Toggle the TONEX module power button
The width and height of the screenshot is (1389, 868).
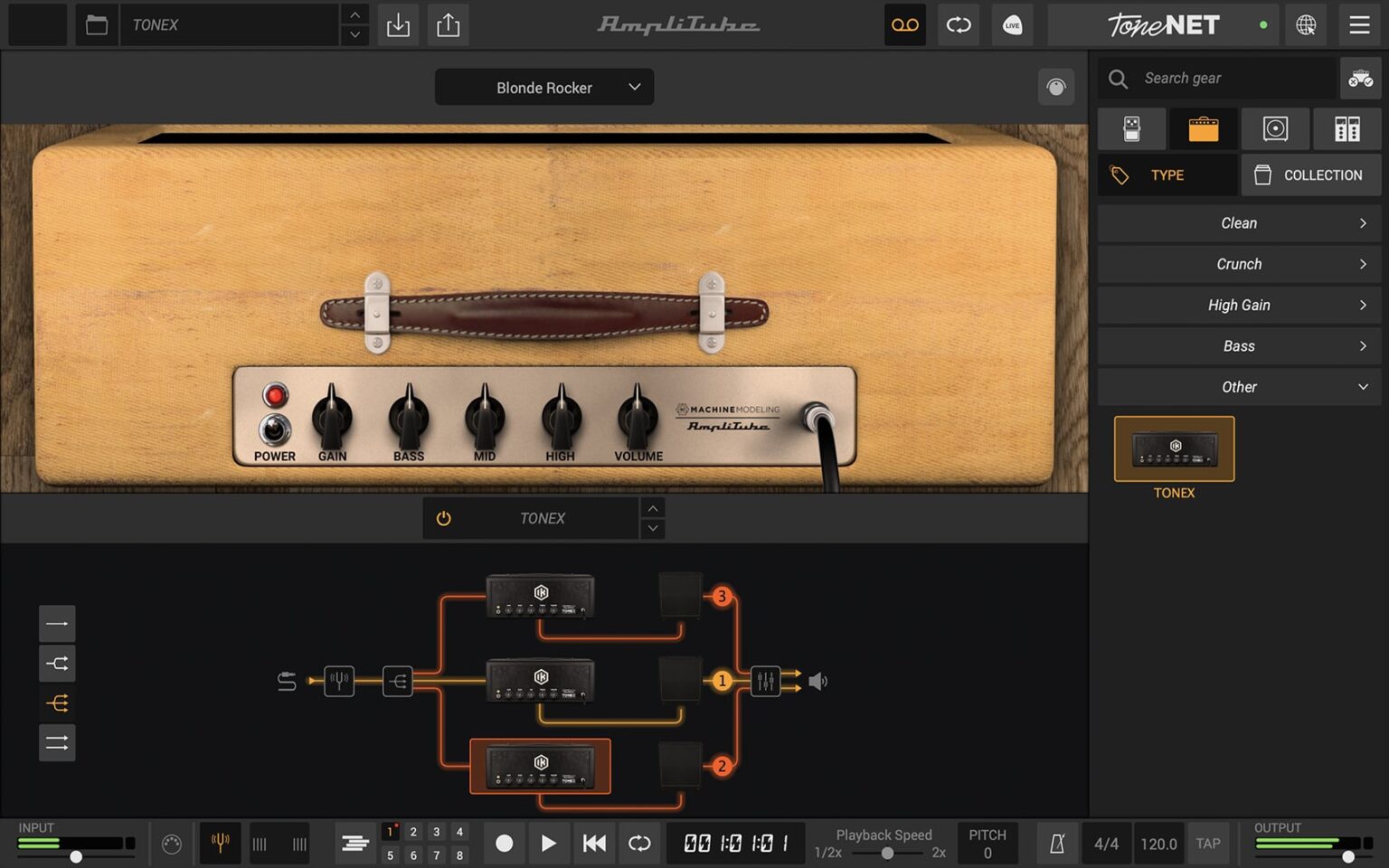[x=443, y=518]
